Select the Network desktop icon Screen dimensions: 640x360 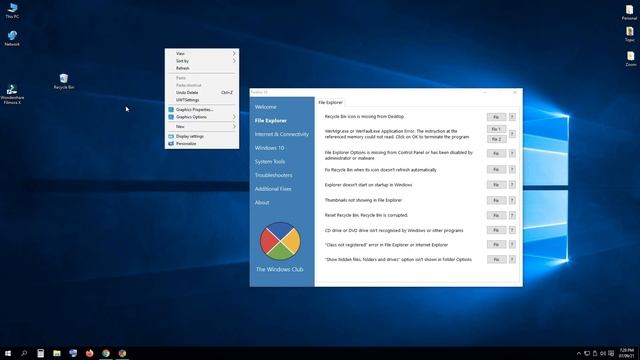(x=12, y=38)
